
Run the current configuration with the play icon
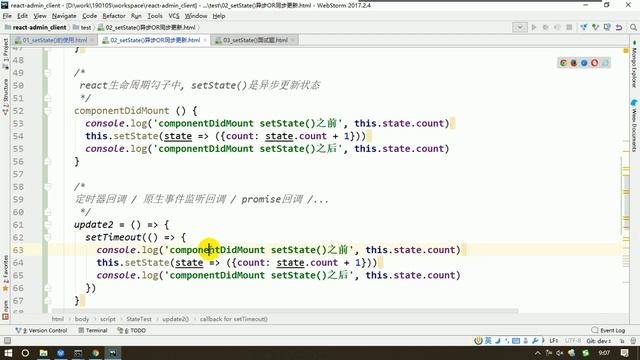tap(534, 27)
